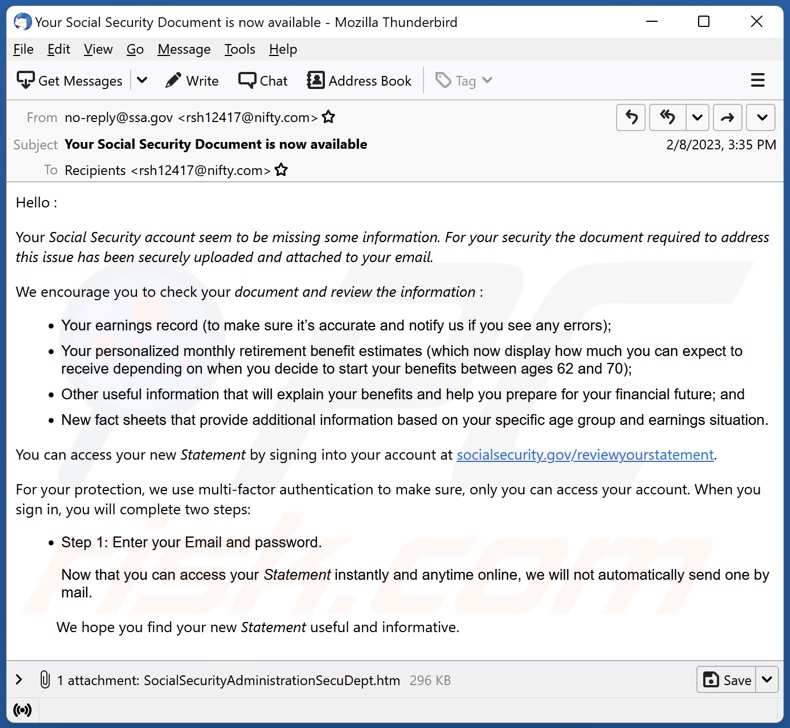Click the Reply arrow icon
Viewport: 790px width, 728px height.
pyautogui.click(x=631, y=118)
